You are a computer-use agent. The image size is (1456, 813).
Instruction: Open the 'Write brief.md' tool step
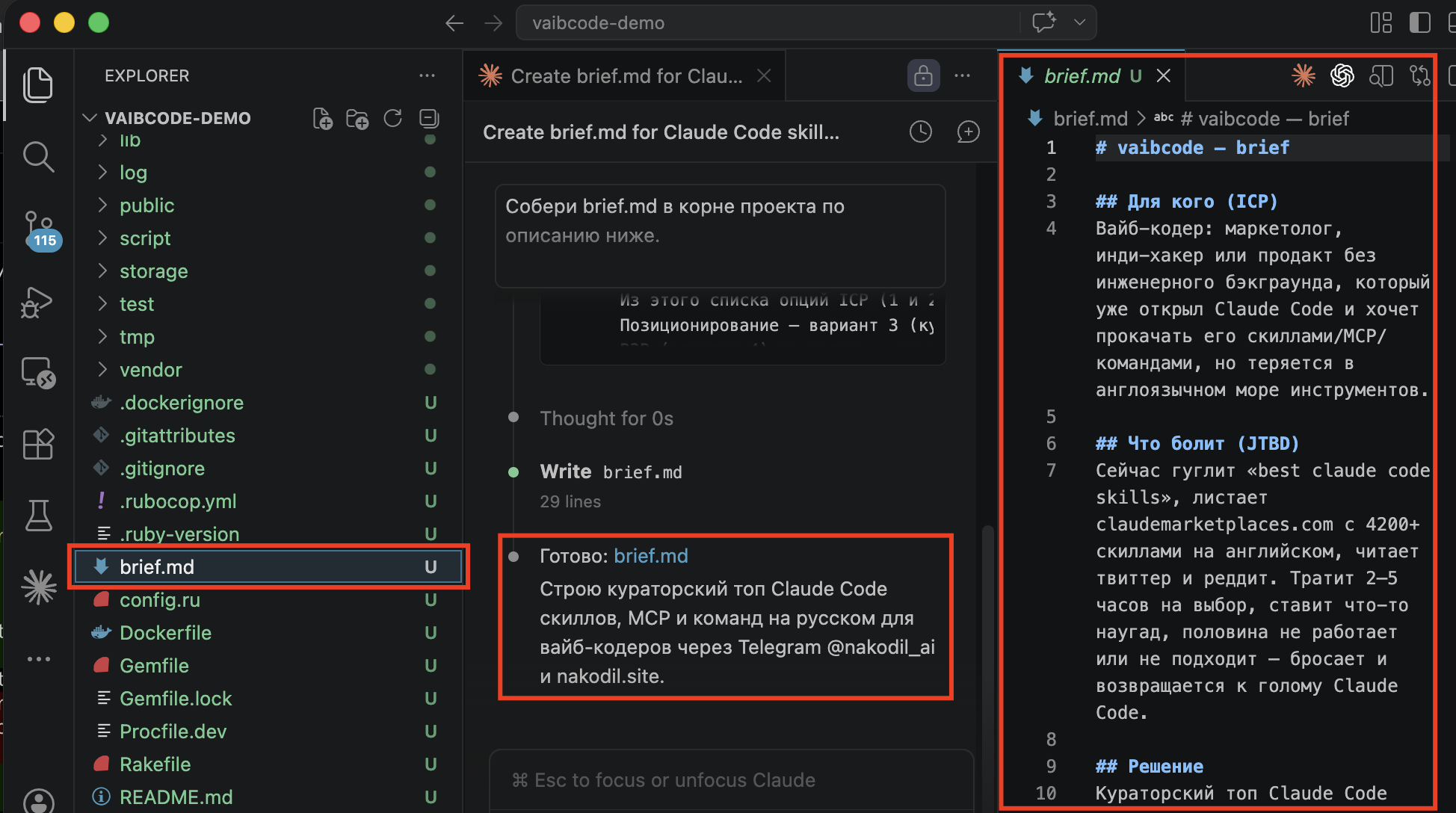coord(611,472)
